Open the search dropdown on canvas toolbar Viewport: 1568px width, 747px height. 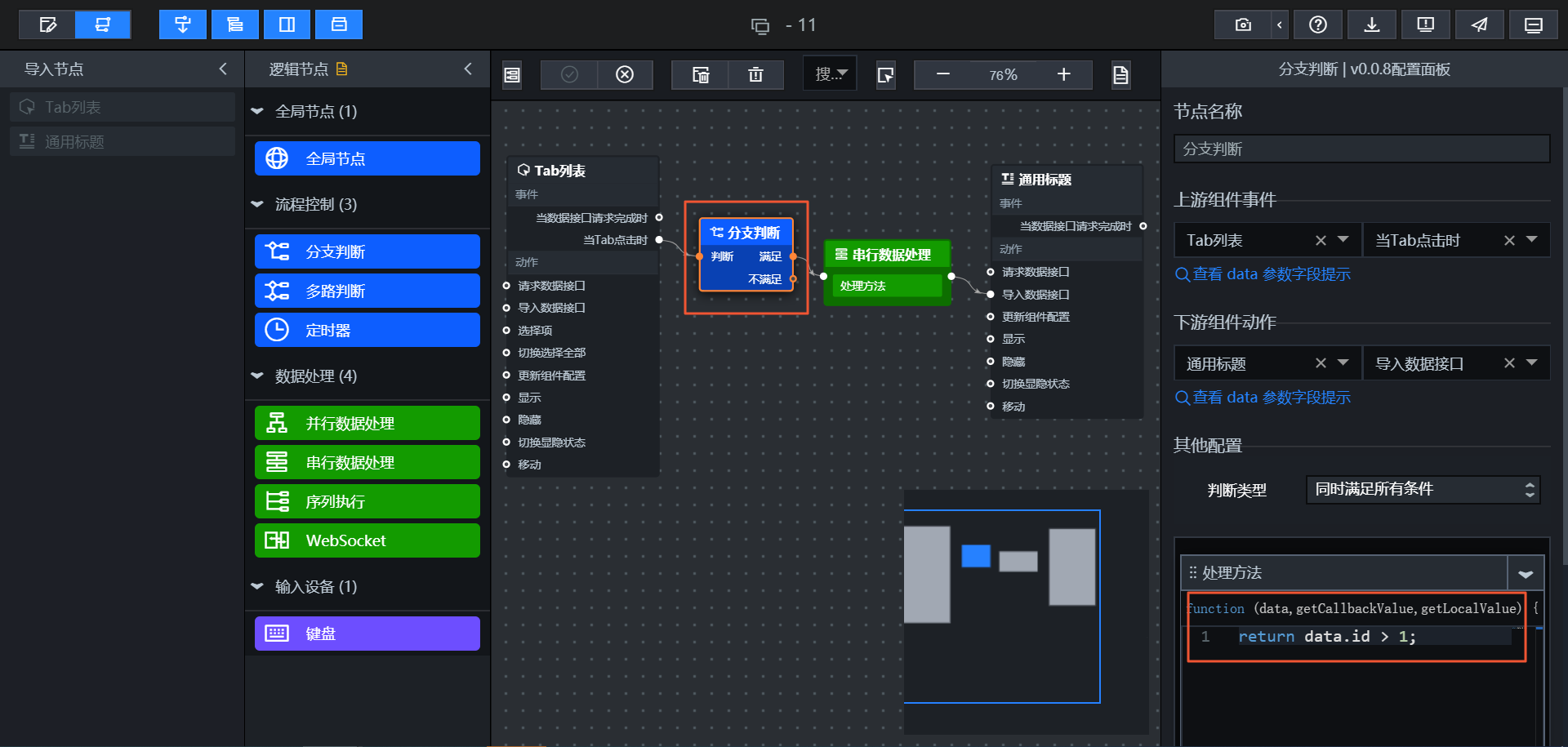pyautogui.click(x=831, y=74)
